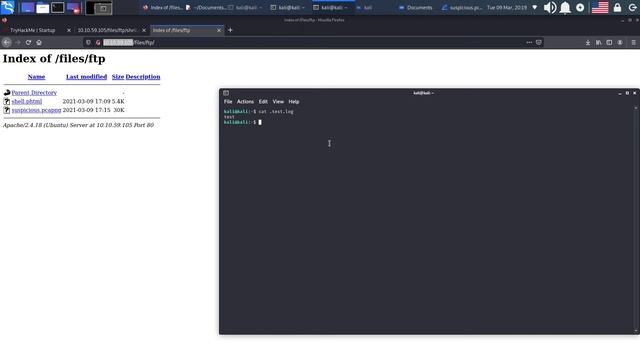Open the Parent Directory link
Image resolution: width=640 pixels, height=360 pixels.
coord(34,93)
